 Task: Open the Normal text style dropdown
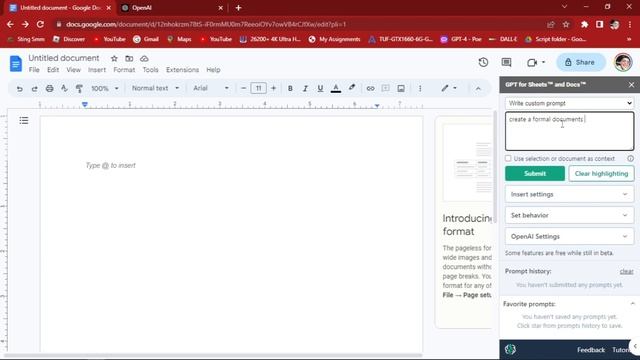coord(155,88)
